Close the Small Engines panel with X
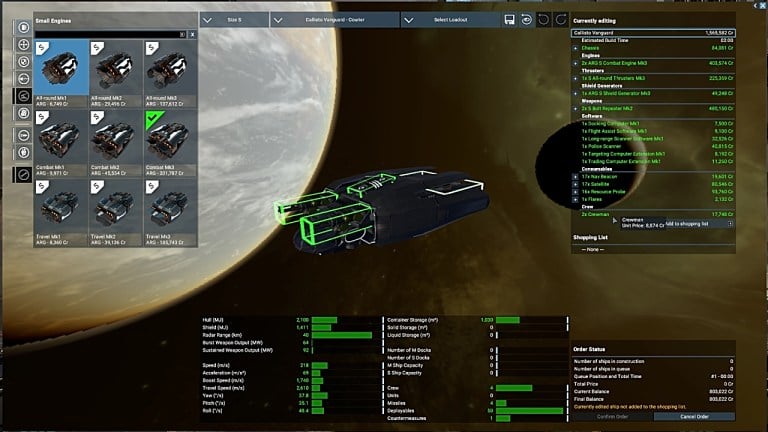Screen dimensions: 768x432 (193, 34)
